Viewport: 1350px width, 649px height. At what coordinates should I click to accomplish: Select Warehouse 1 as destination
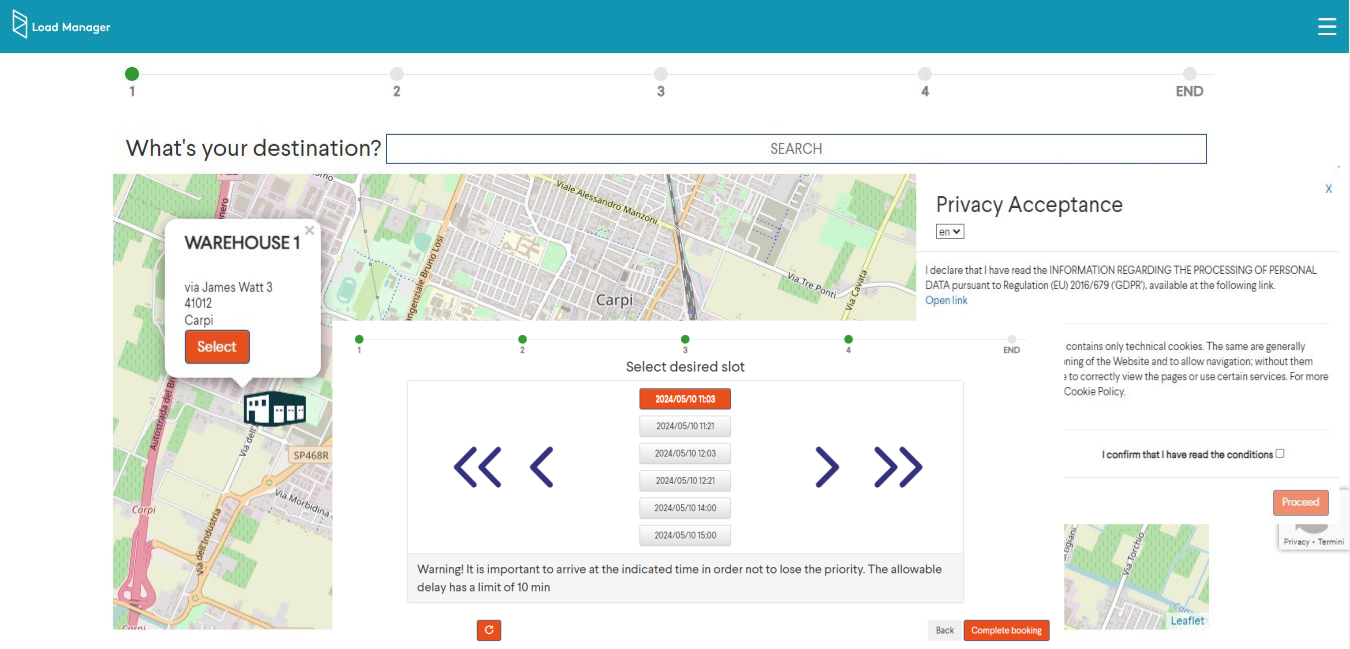click(217, 347)
